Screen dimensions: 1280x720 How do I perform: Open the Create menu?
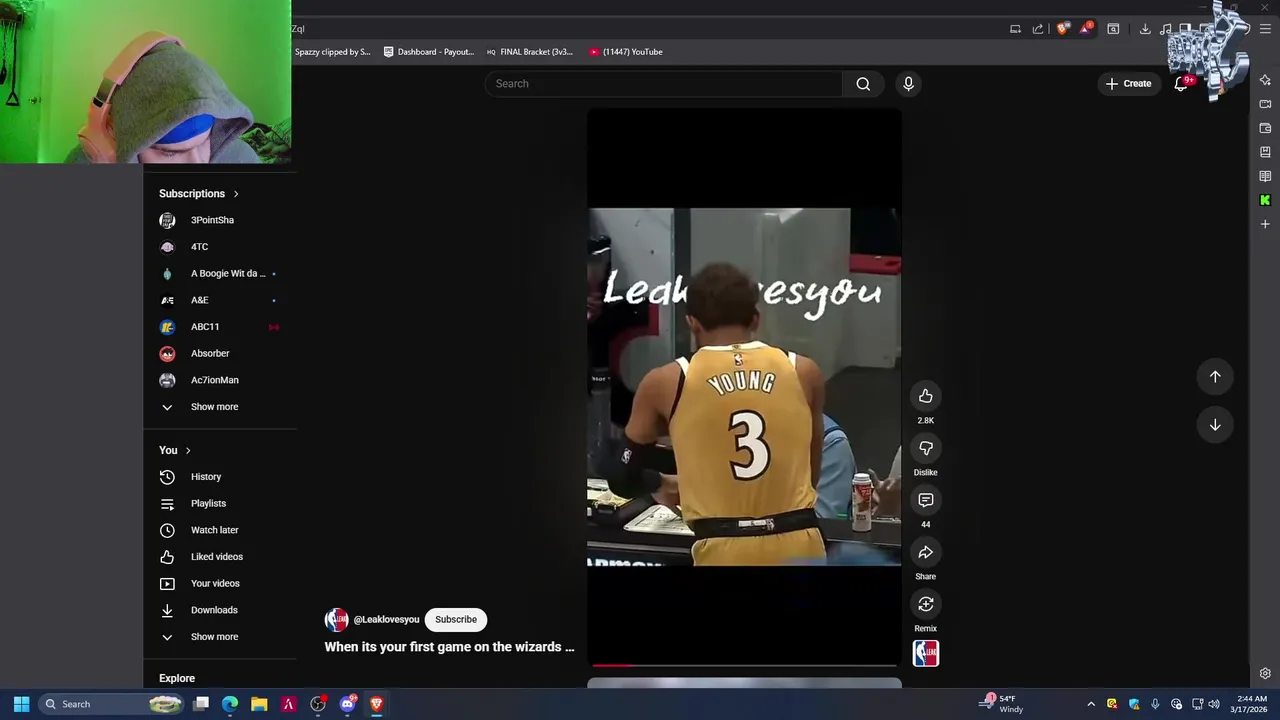coord(1128,84)
